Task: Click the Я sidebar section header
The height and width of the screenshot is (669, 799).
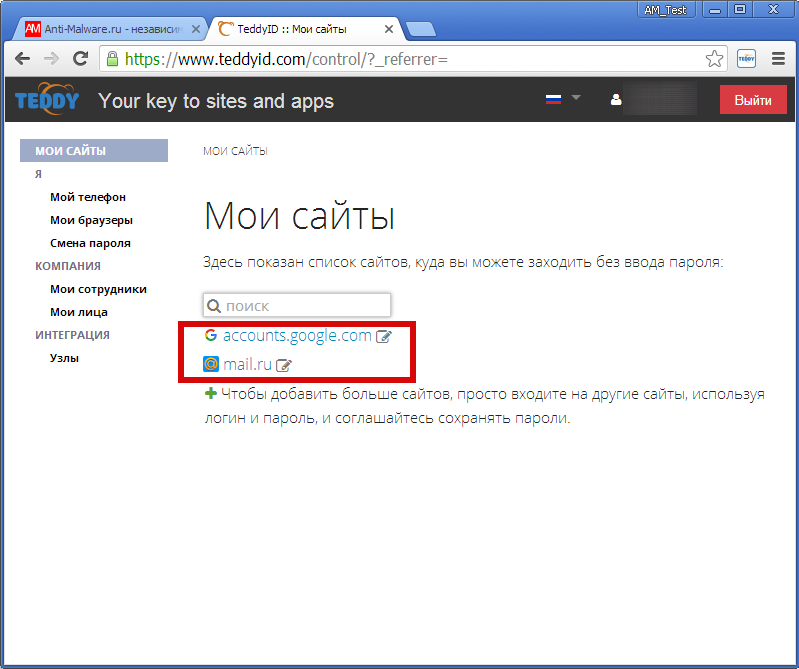Action: (38, 174)
